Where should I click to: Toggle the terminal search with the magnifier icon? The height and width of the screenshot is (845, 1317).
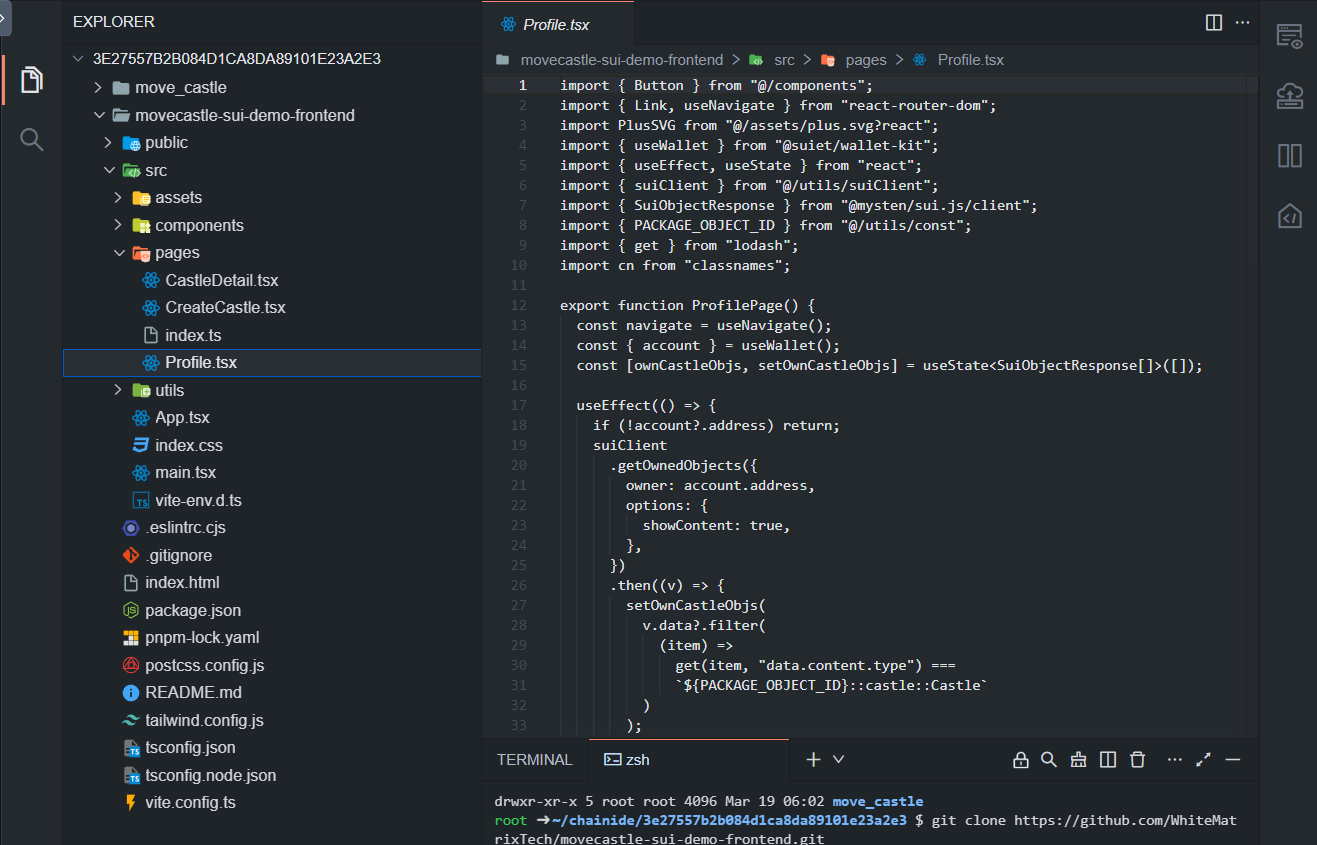[1049, 760]
